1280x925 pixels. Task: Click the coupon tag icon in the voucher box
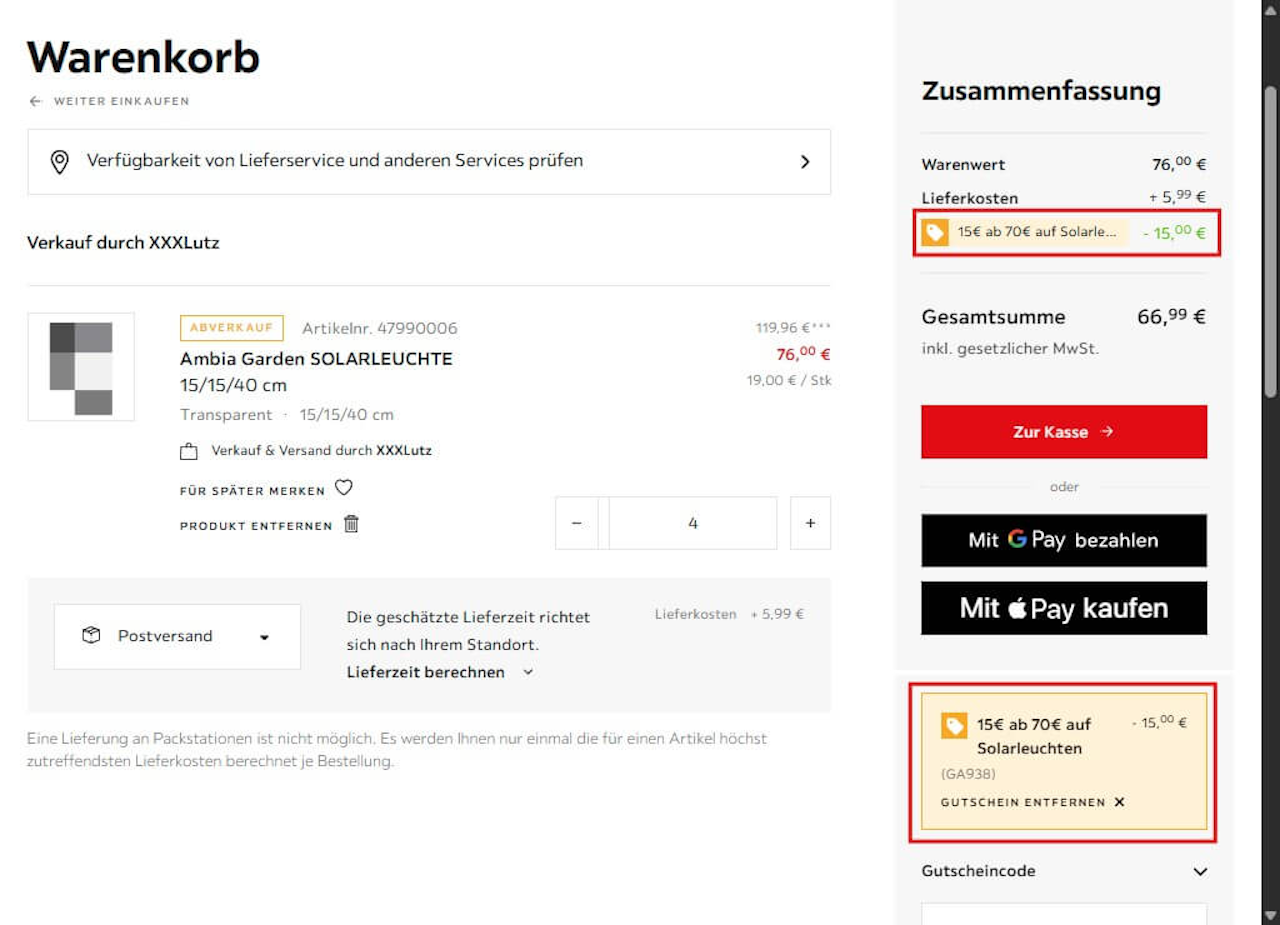point(954,725)
